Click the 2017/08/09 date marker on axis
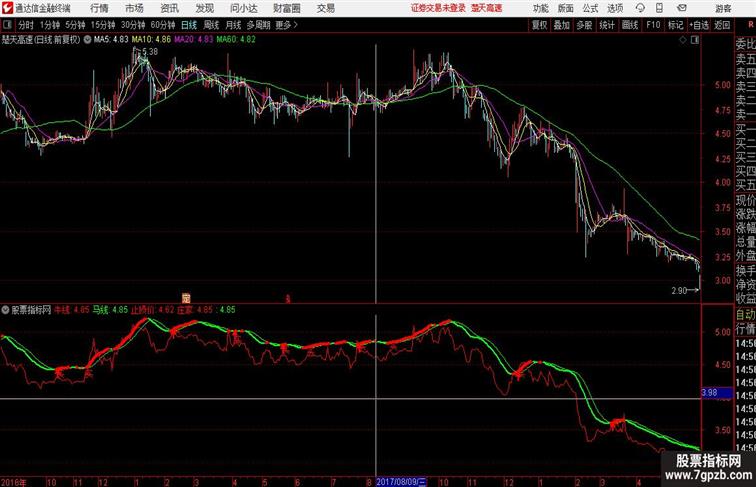Image resolution: width=756 pixels, height=487 pixels. 401,482
